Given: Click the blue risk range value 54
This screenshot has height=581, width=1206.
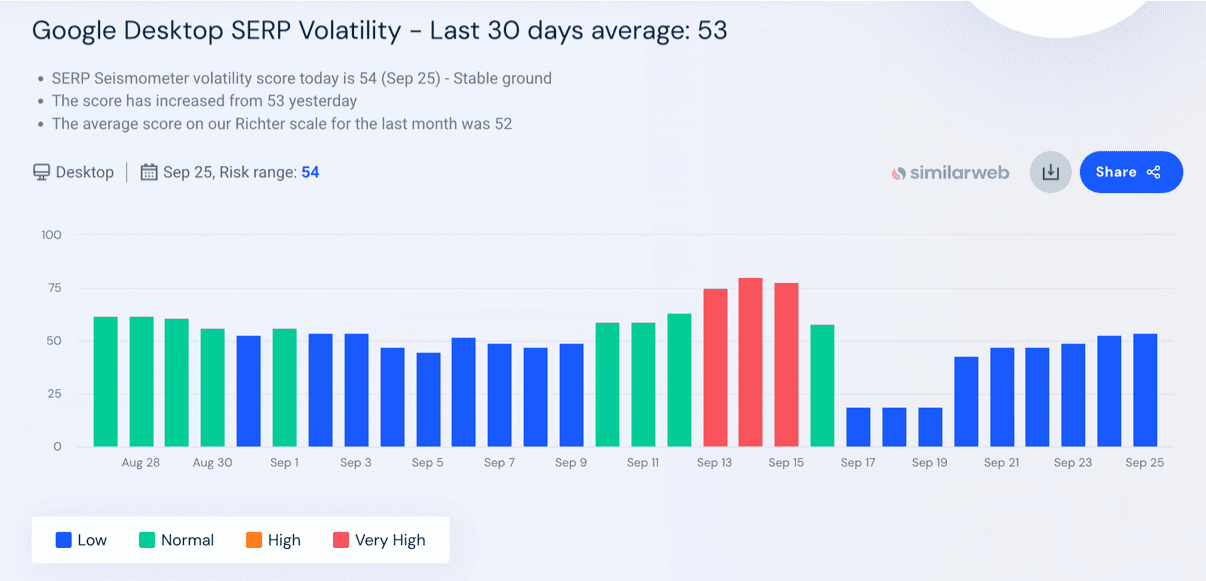Looking at the screenshot, I should 310,172.
